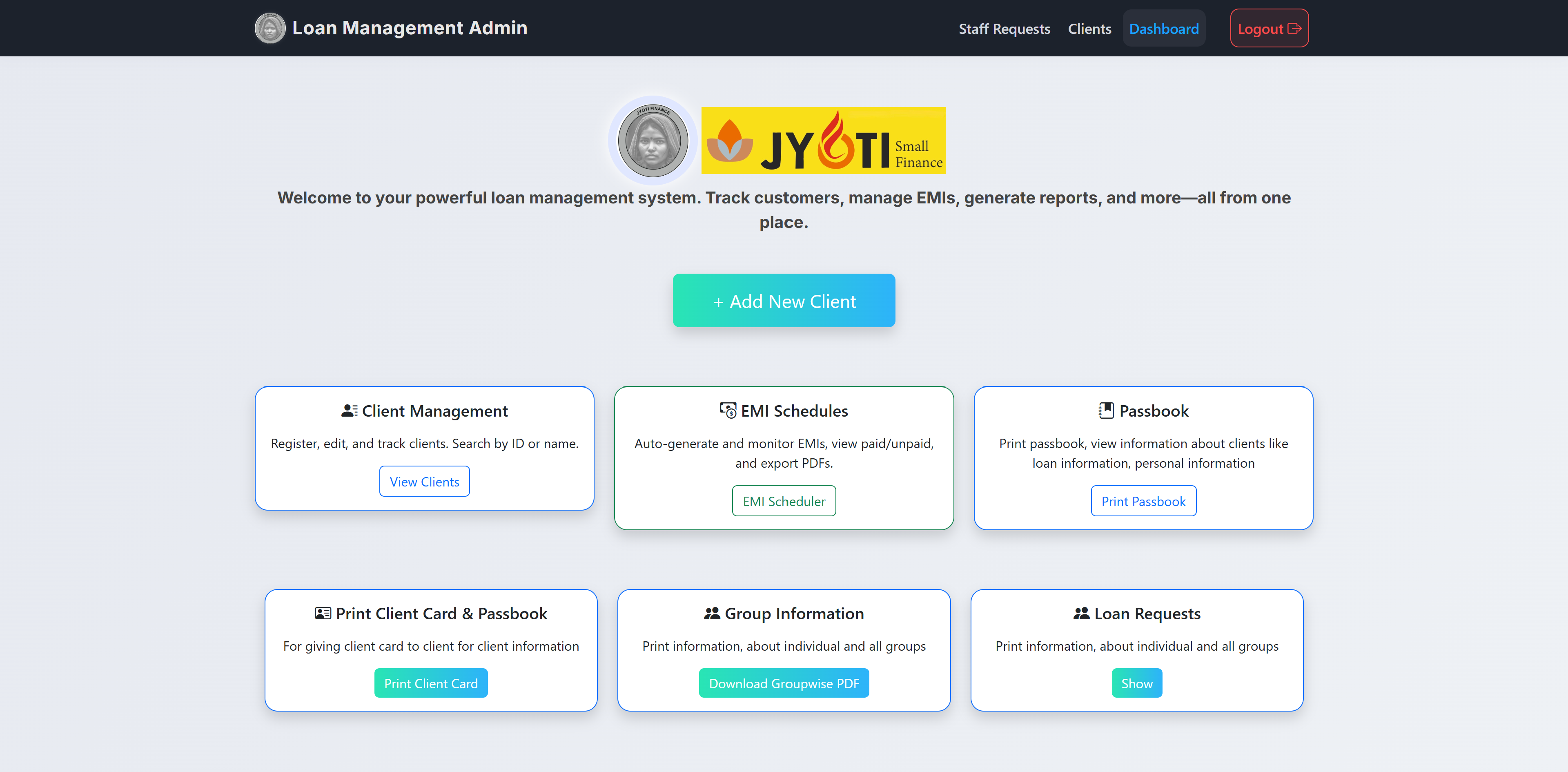The image size is (1568, 772).
Task: Click the View Clients button
Action: coord(424,482)
